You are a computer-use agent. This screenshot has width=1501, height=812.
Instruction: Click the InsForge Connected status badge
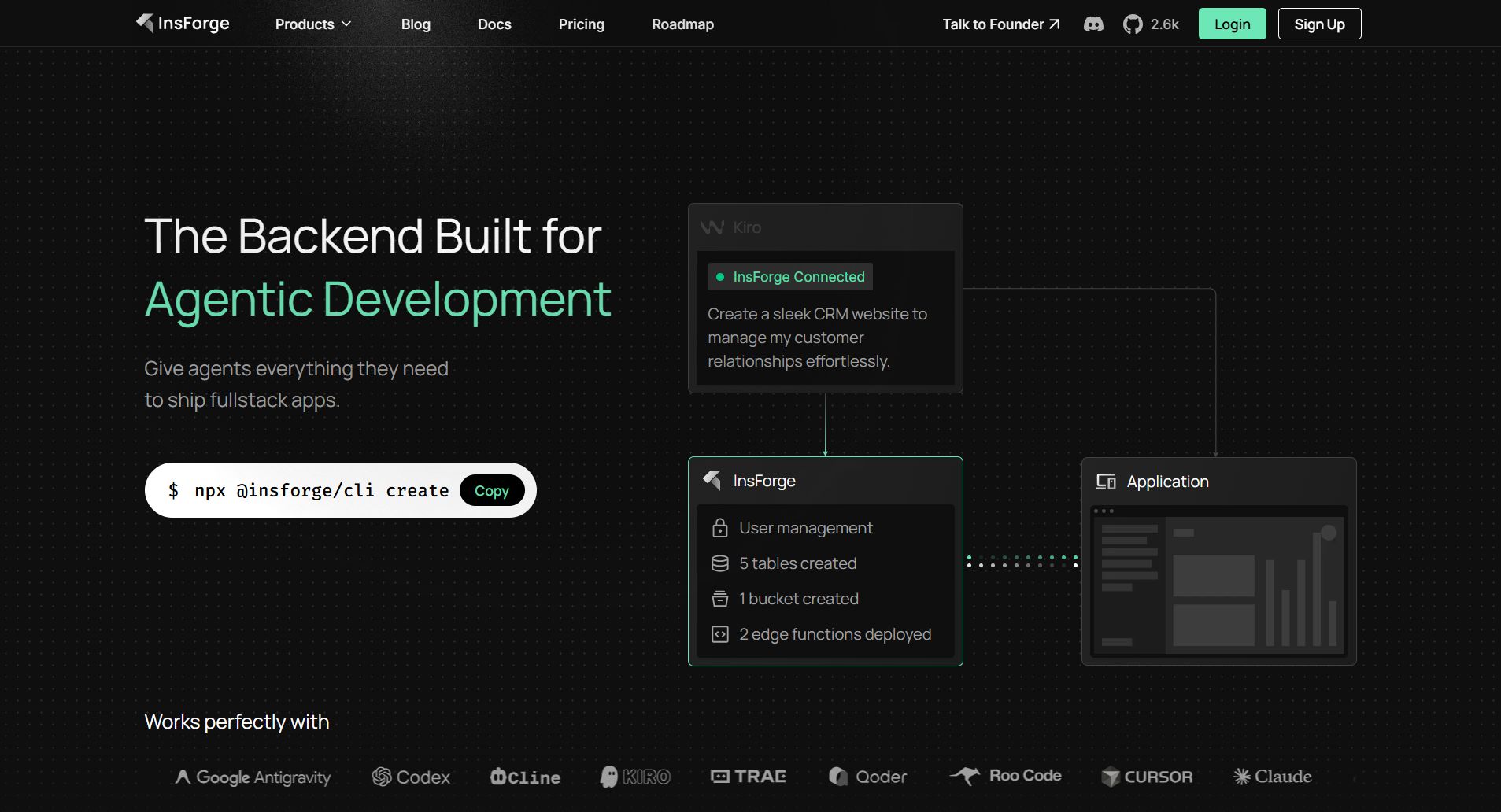pyautogui.click(x=790, y=277)
